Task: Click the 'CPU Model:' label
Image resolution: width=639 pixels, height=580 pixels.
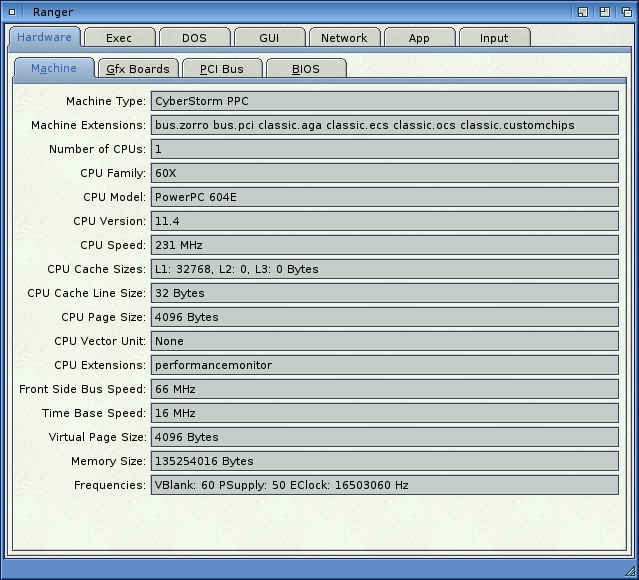Action: (115, 197)
